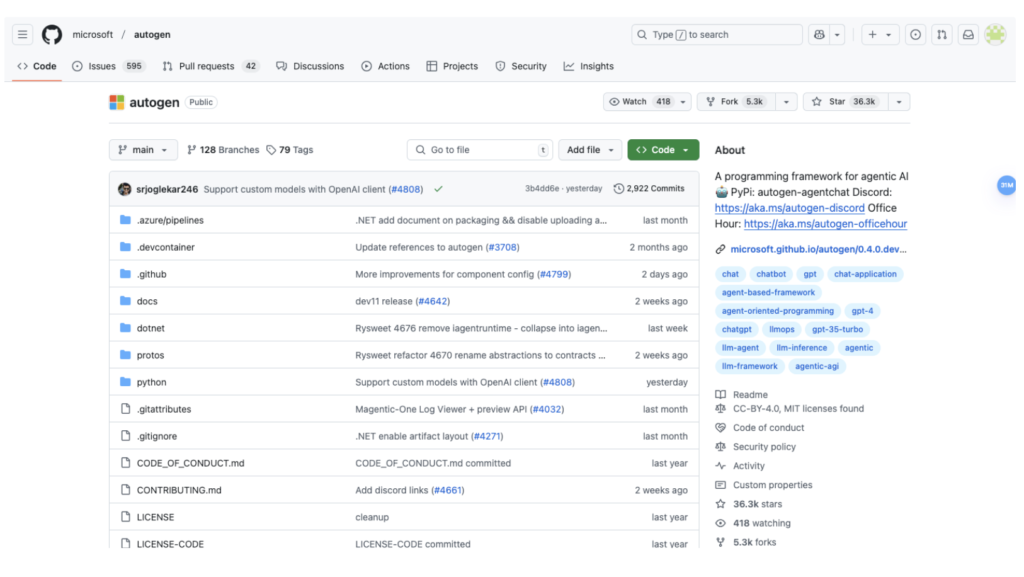The image size is (1024, 577).
Task: Expand the Fork options dropdown arrow
Action: [x=786, y=102]
